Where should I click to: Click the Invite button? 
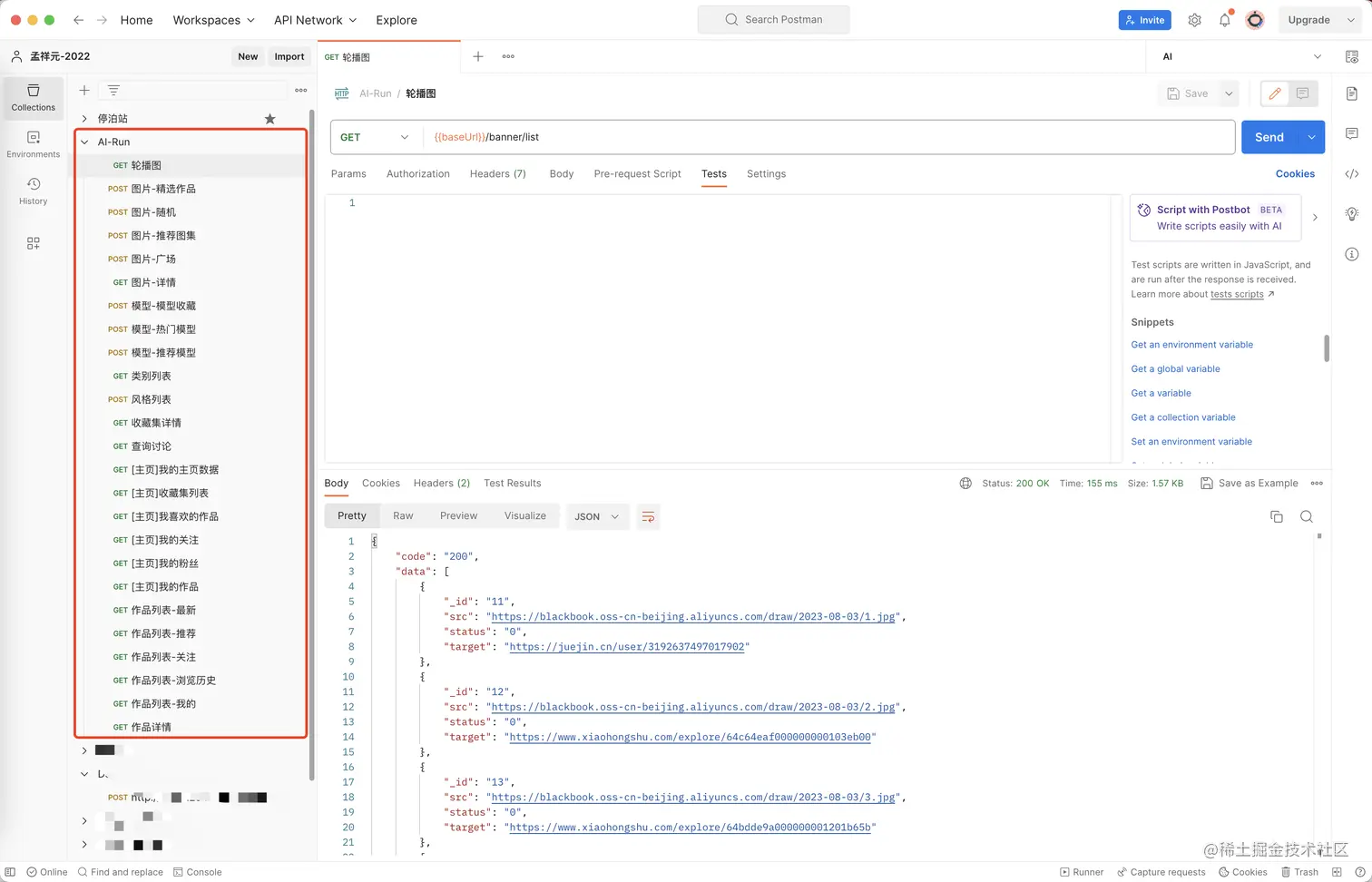tap(1144, 20)
